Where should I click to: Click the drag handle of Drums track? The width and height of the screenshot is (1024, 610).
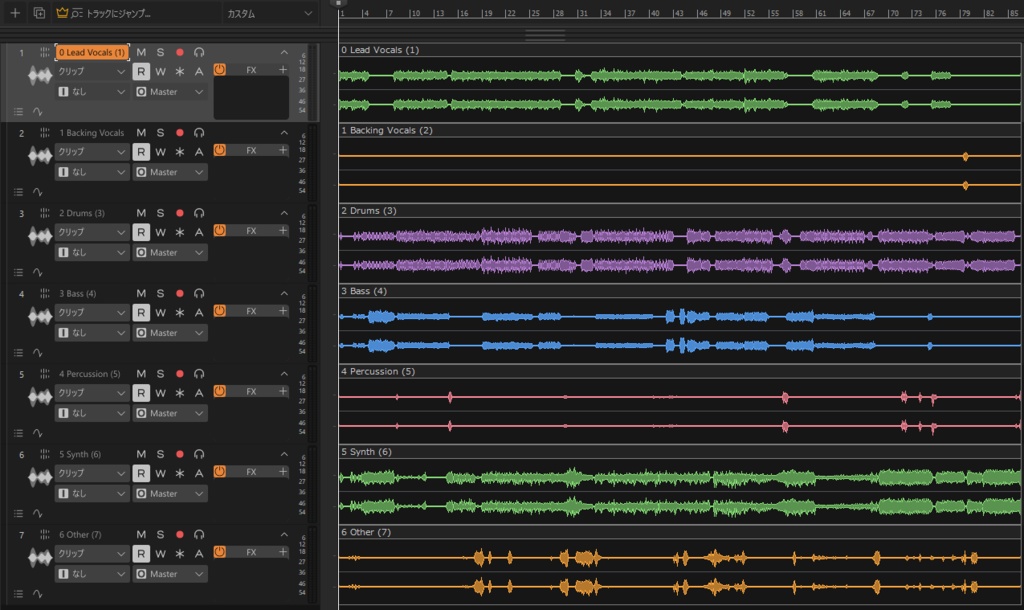(x=44, y=213)
